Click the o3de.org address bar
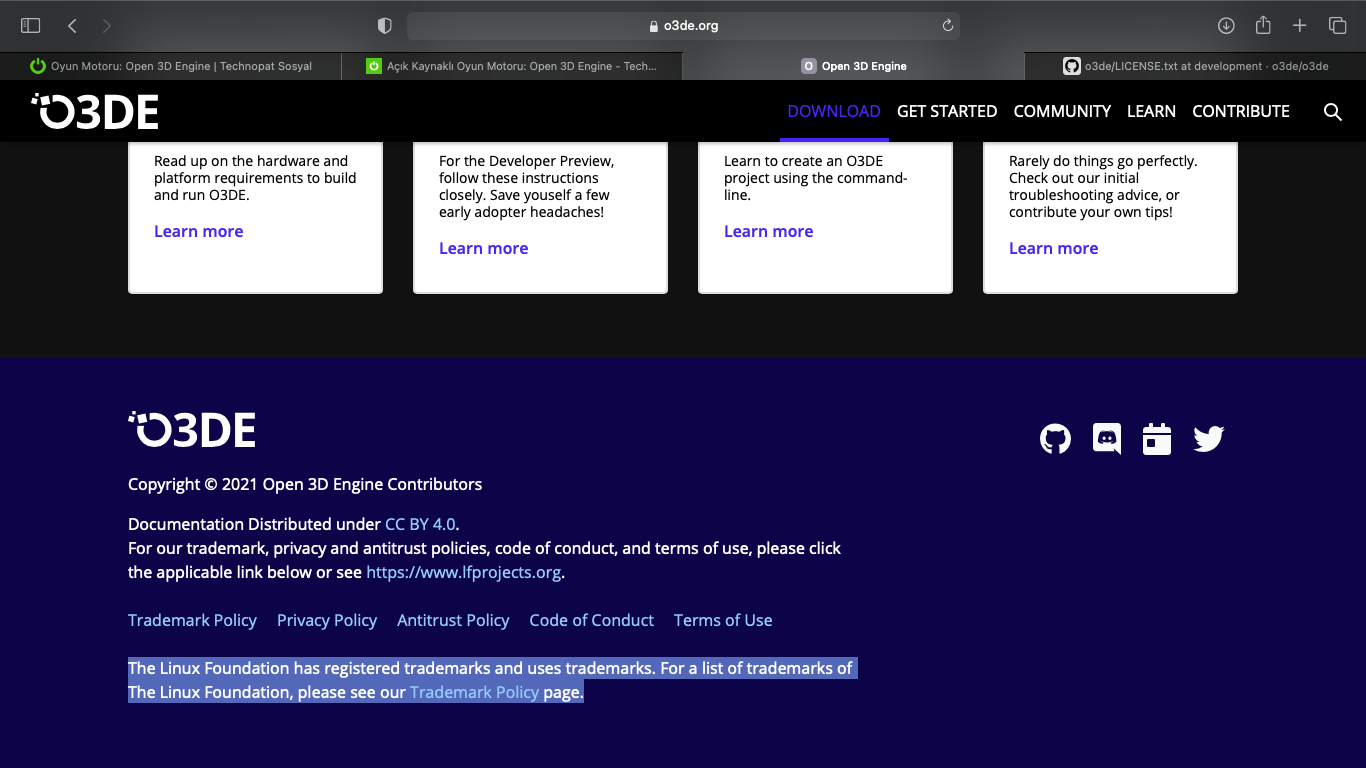This screenshot has height=768, width=1366. (683, 26)
